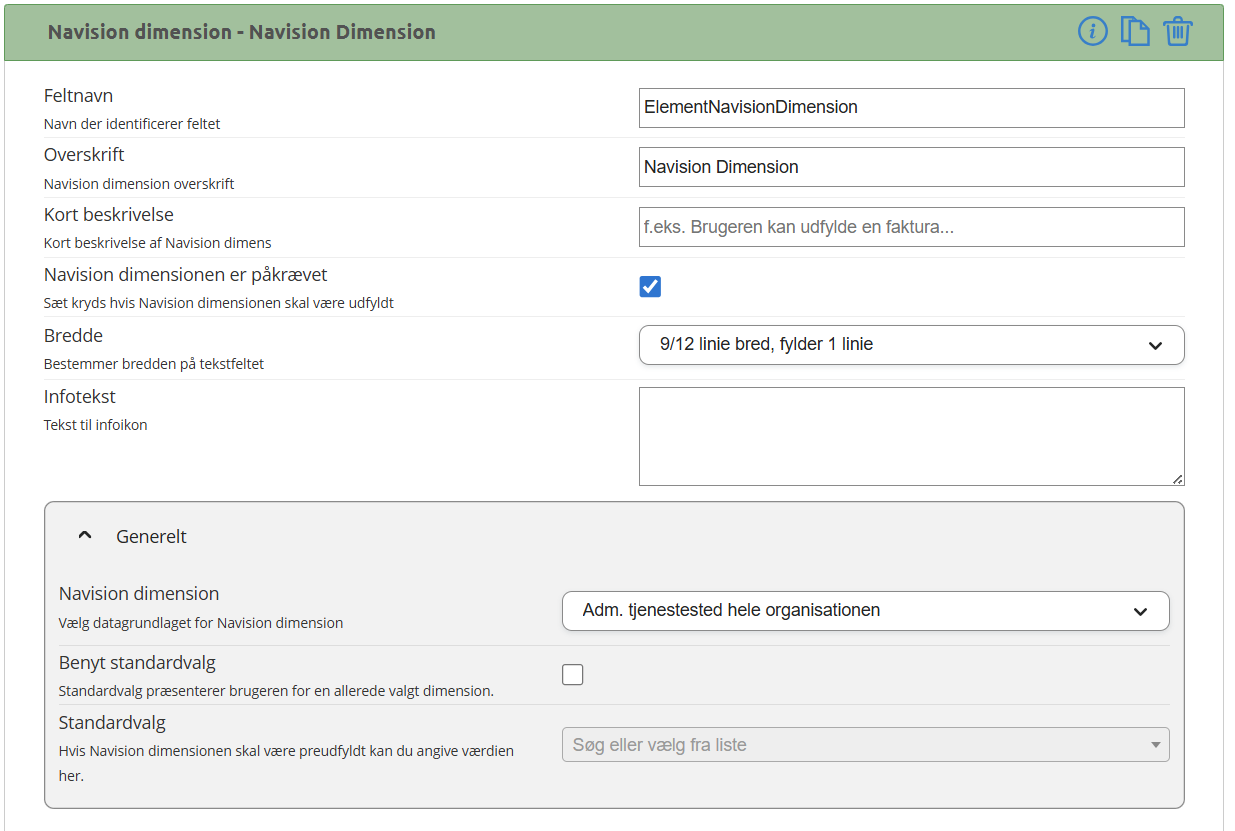Click the Navision dimension header title bar

point(242,32)
